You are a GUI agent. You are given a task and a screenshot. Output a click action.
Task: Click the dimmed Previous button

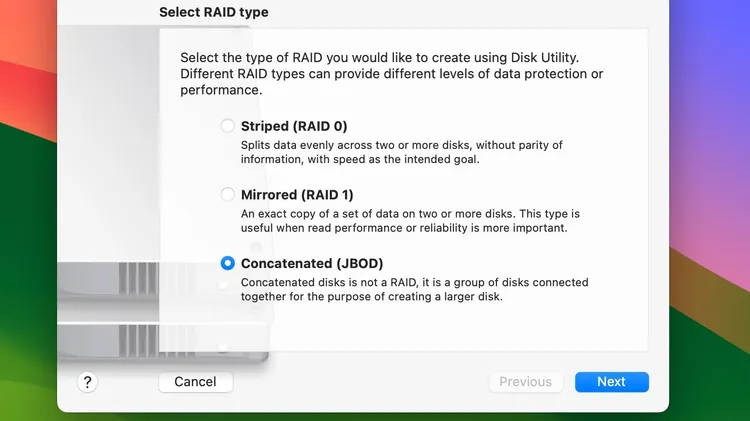tap(526, 382)
